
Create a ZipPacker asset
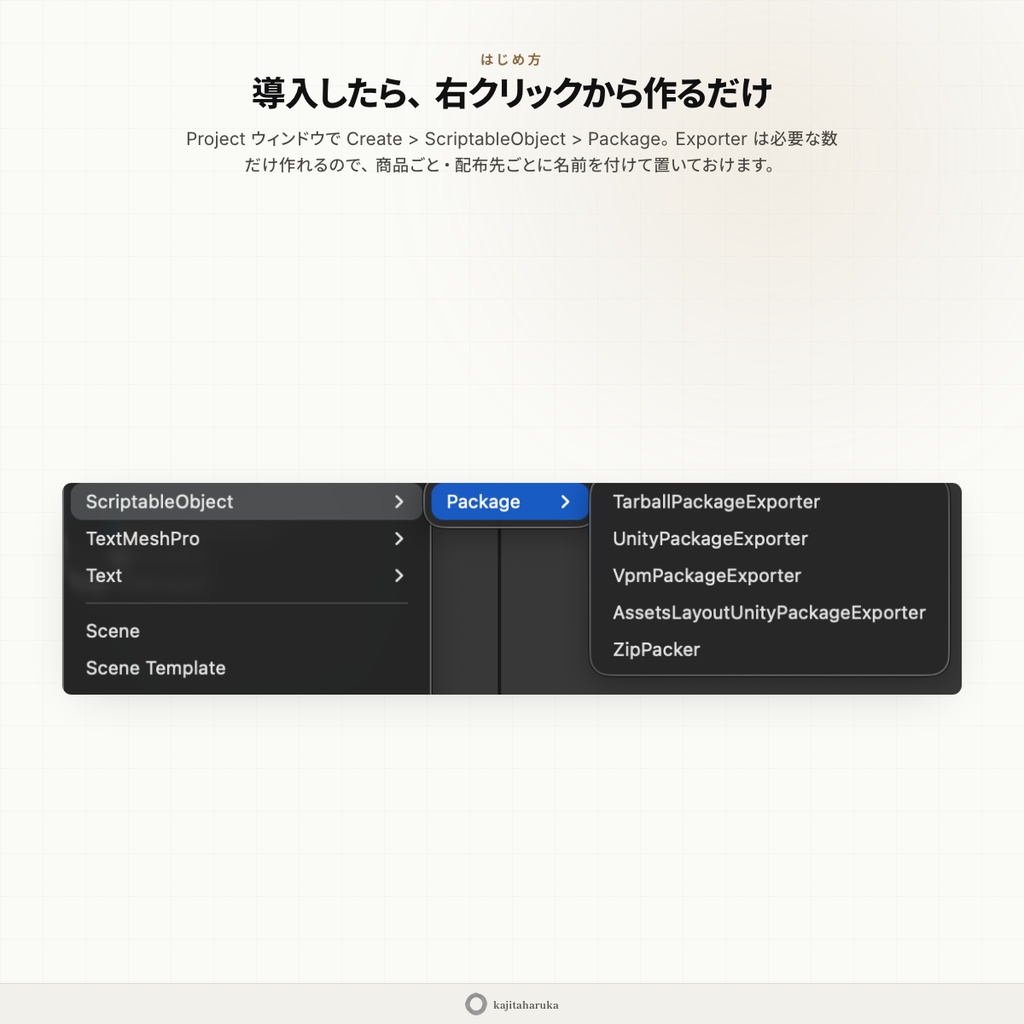pyautogui.click(x=656, y=649)
